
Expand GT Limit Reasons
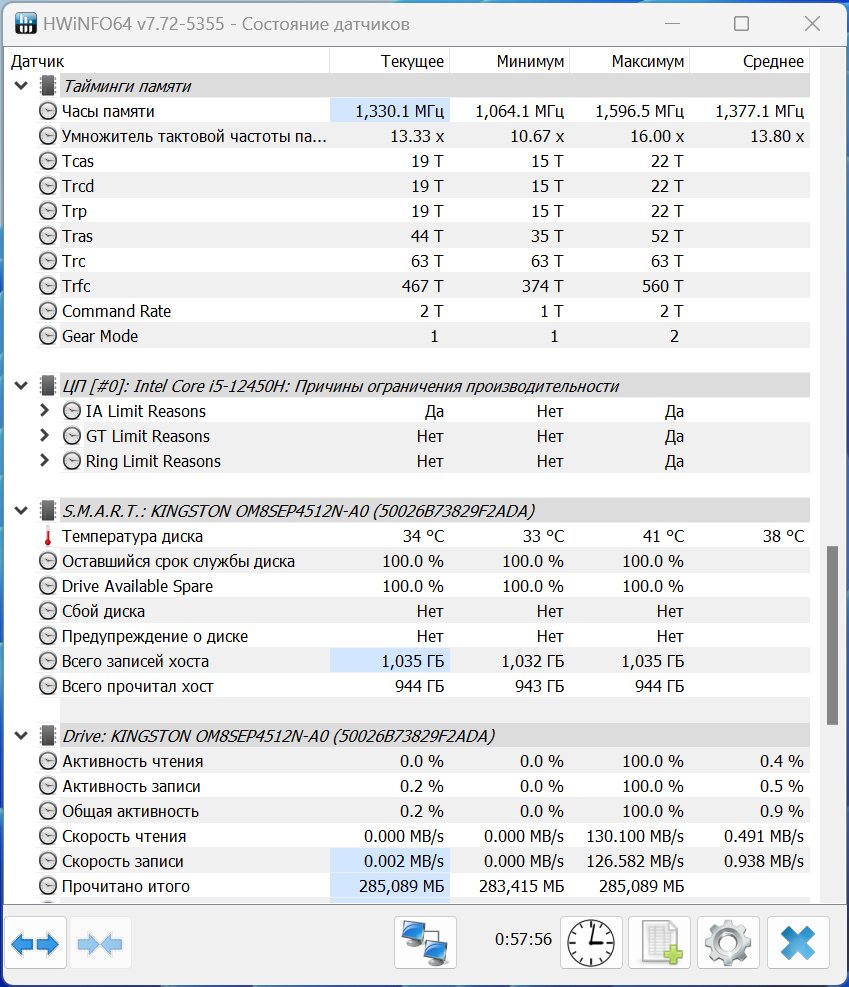[x=44, y=436]
